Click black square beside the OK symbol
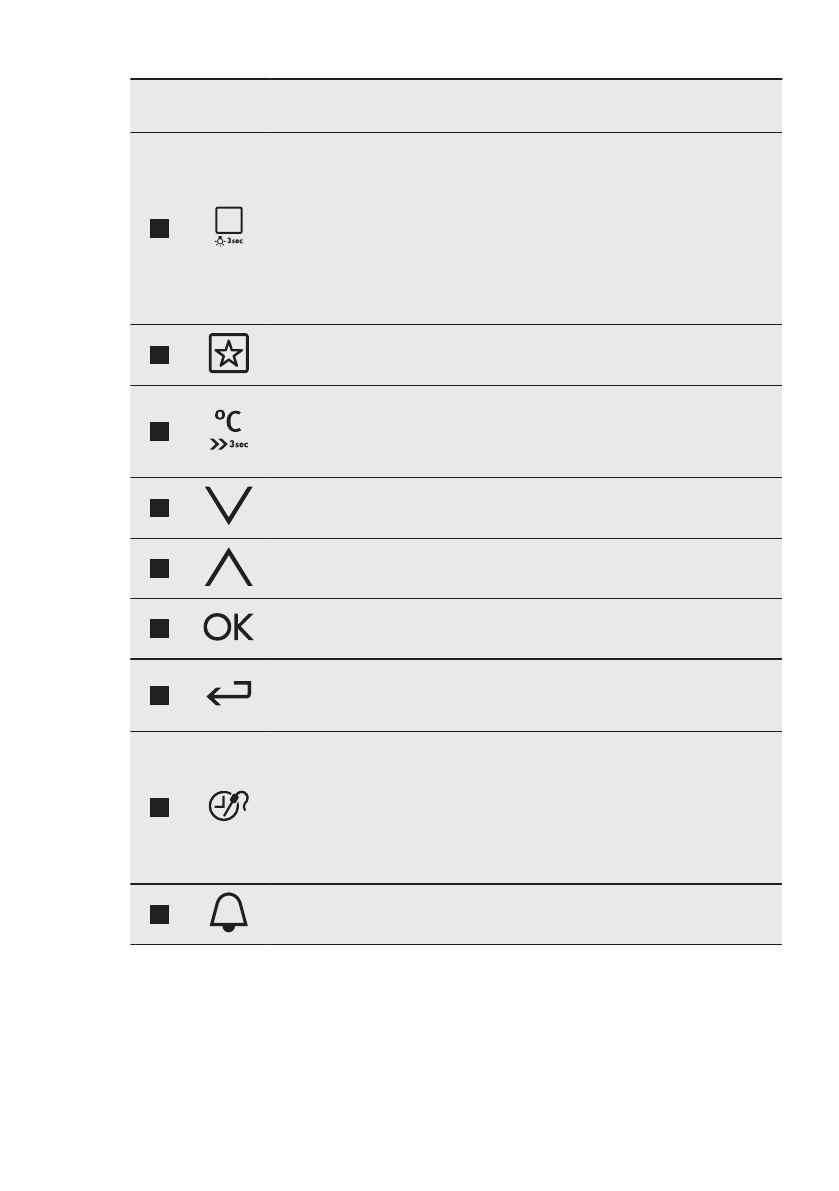The image size is (839, 1191). (x=158, y=628)
